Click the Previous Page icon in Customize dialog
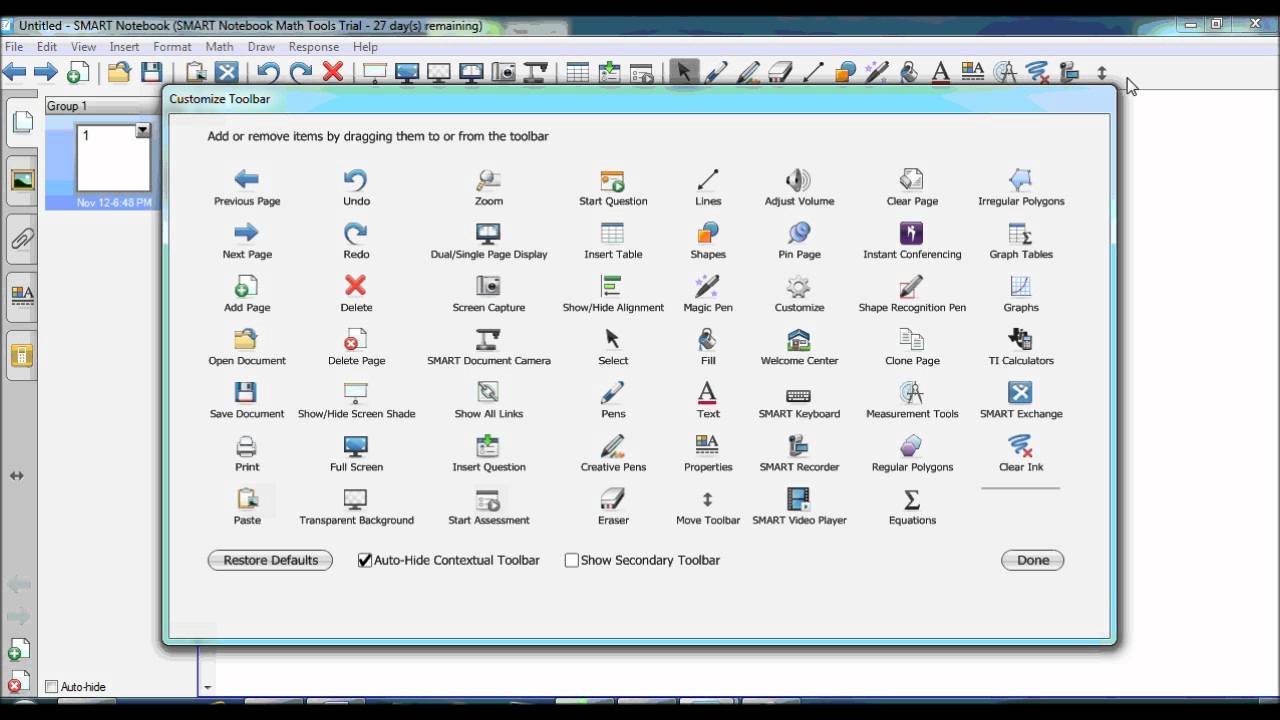 pos(246,180)
